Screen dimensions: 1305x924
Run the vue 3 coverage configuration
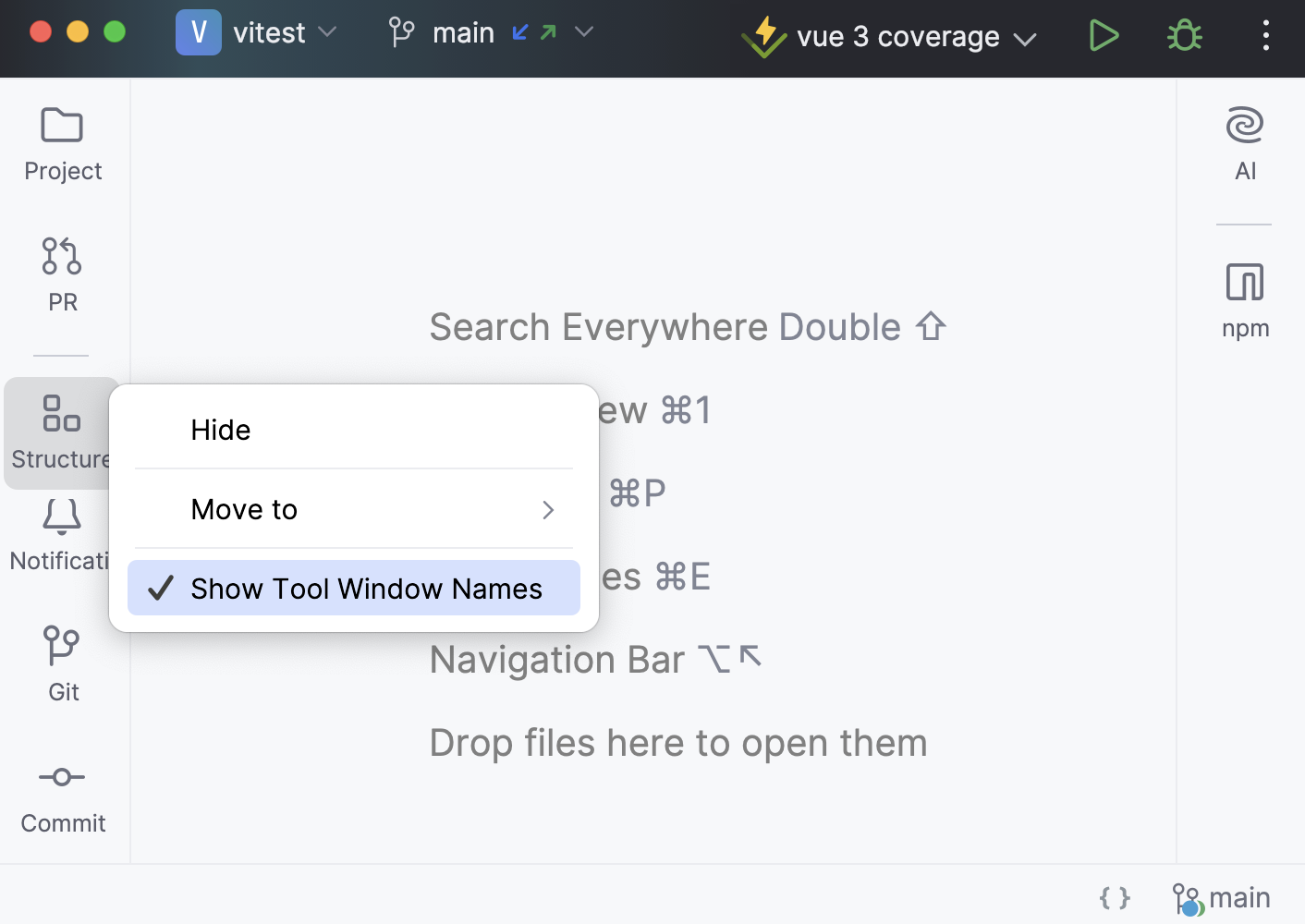(x=1104, y=35)
